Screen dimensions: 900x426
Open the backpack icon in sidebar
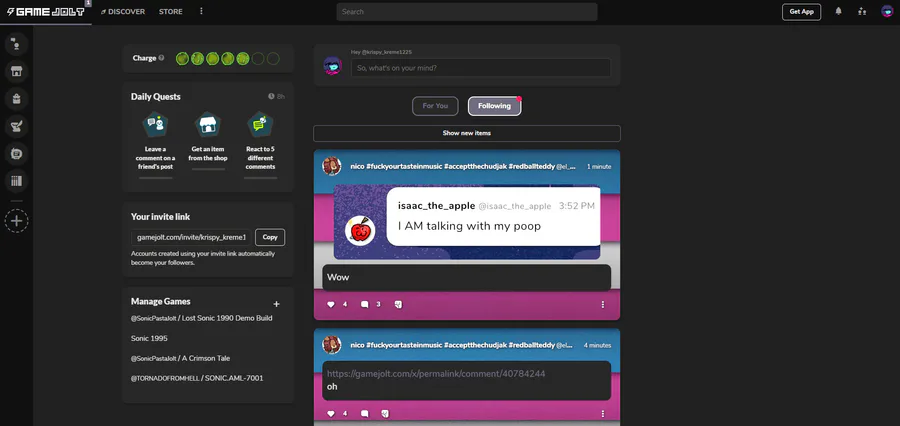coord(17,99)
